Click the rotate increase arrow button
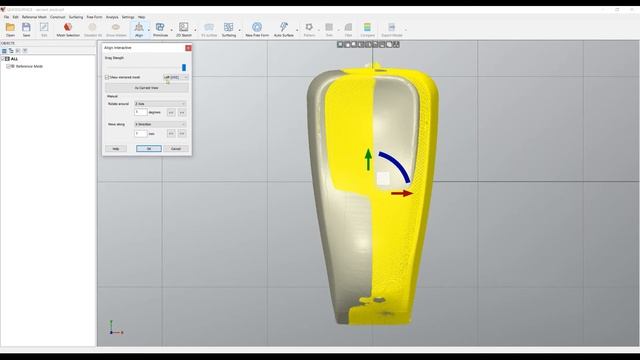The height and width of the screenshot is (360, 640). click(182, 112)
